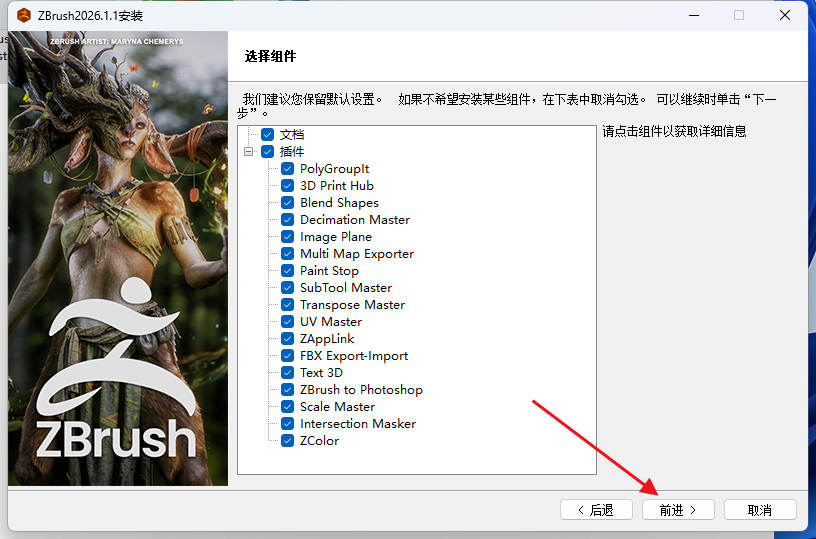The image size is (816, 539).
Task: Select the ZAppLink label
Action: [327, 339]
